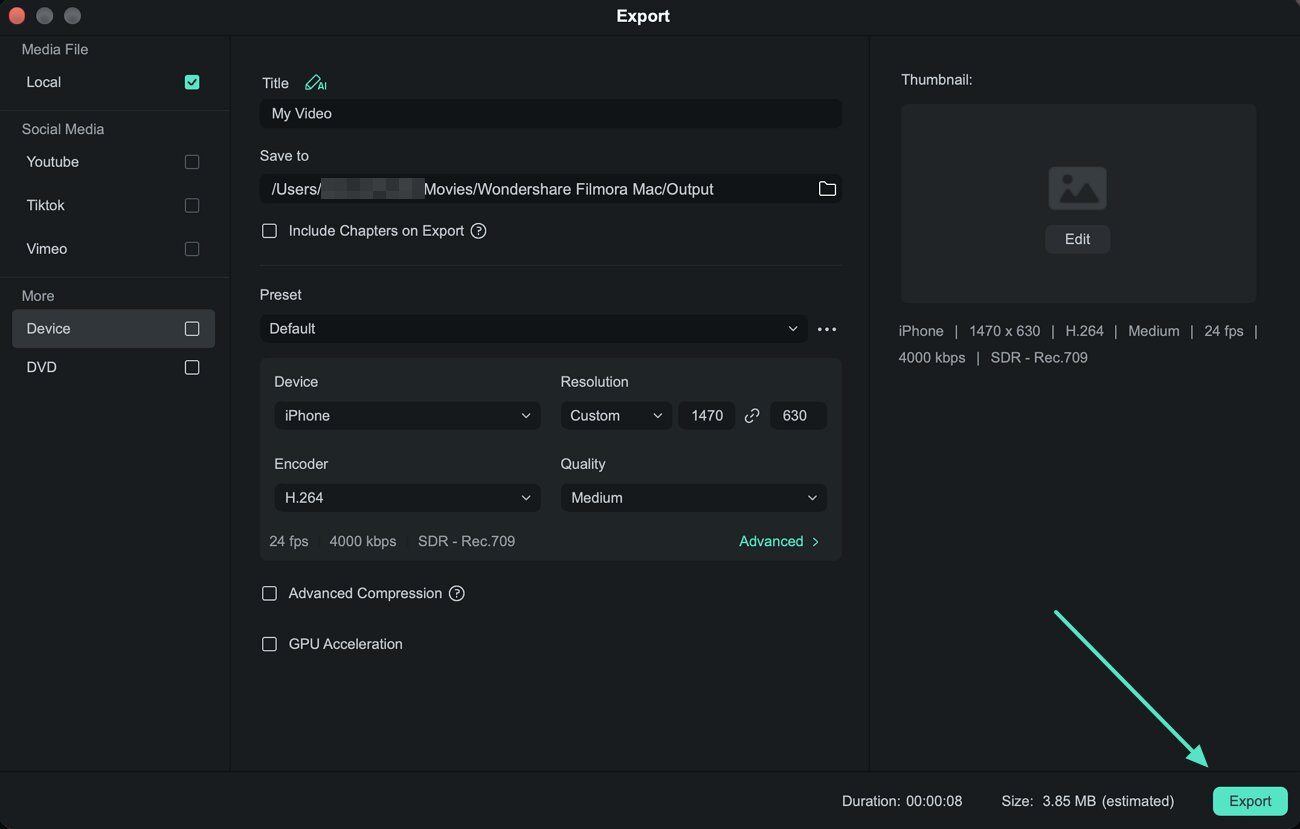
Task: Click the Size 3.85 MB estimate text
Action: [1088, 801]
